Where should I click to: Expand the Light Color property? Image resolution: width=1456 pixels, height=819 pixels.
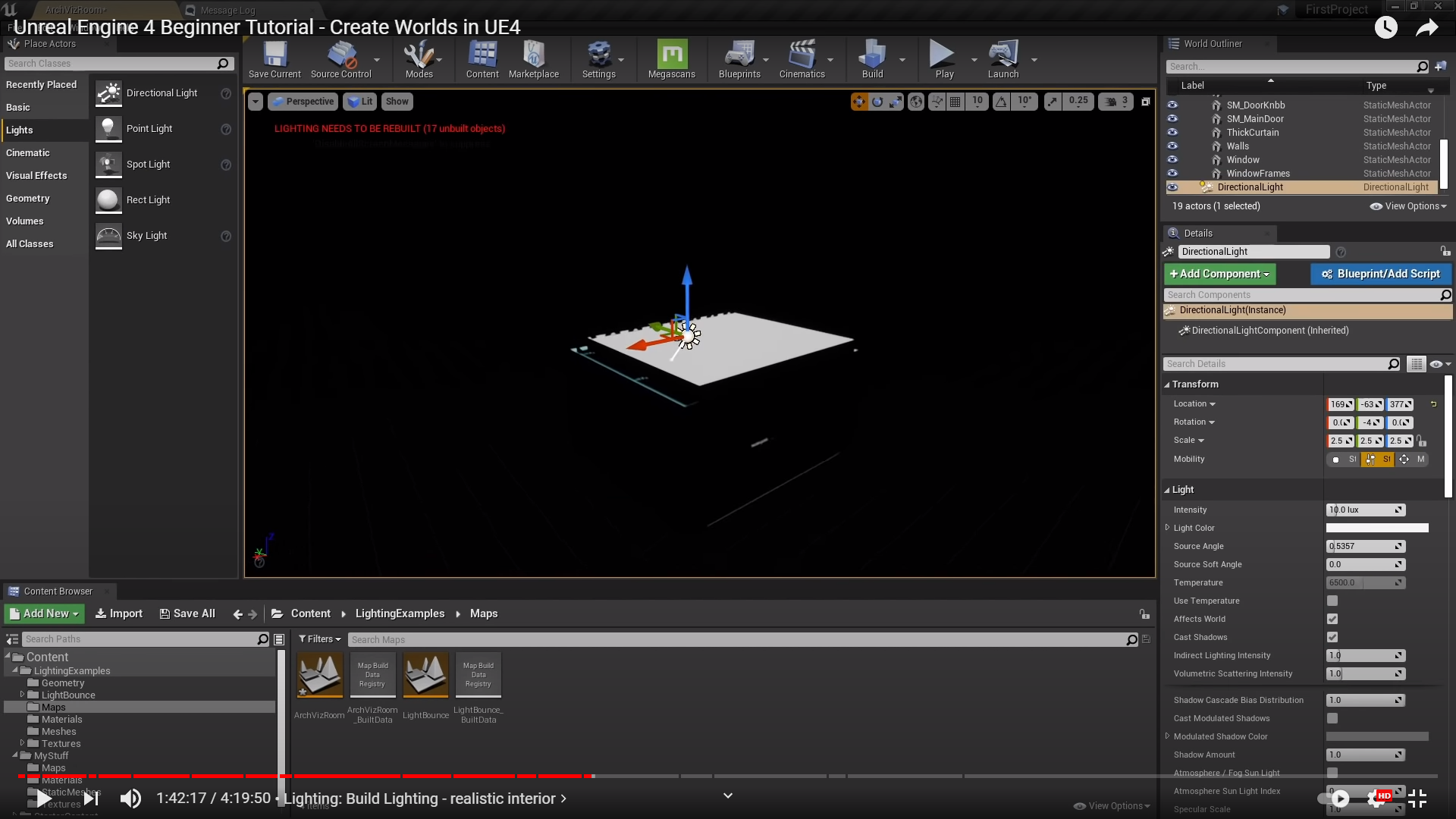click(1168, 528)
